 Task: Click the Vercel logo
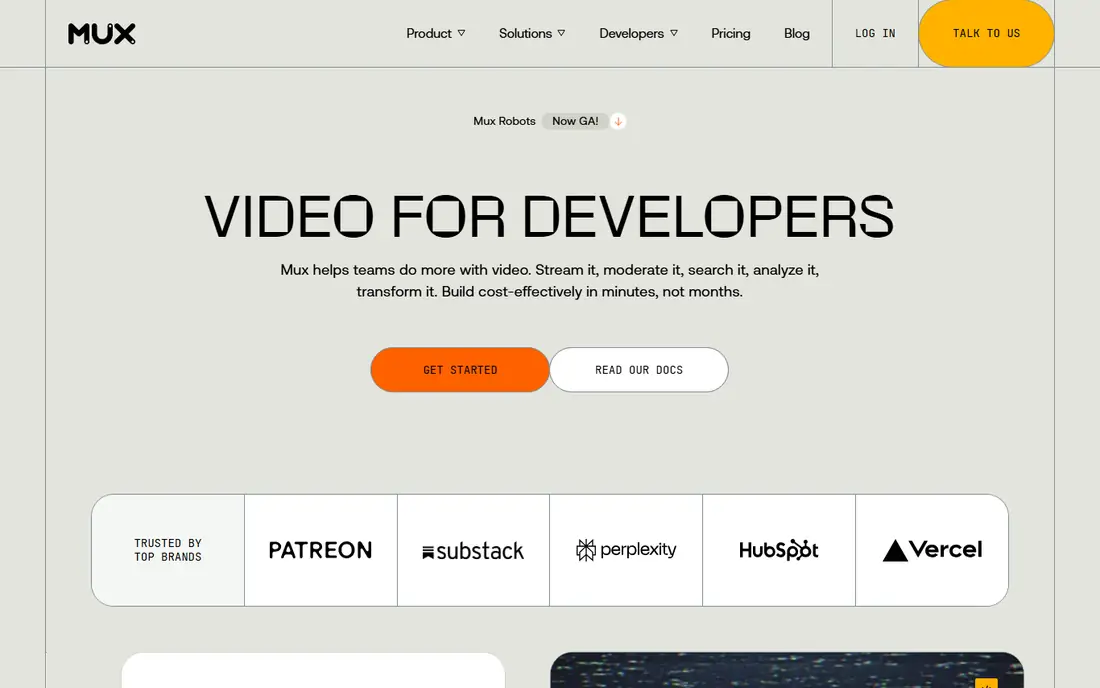(932, 550)
